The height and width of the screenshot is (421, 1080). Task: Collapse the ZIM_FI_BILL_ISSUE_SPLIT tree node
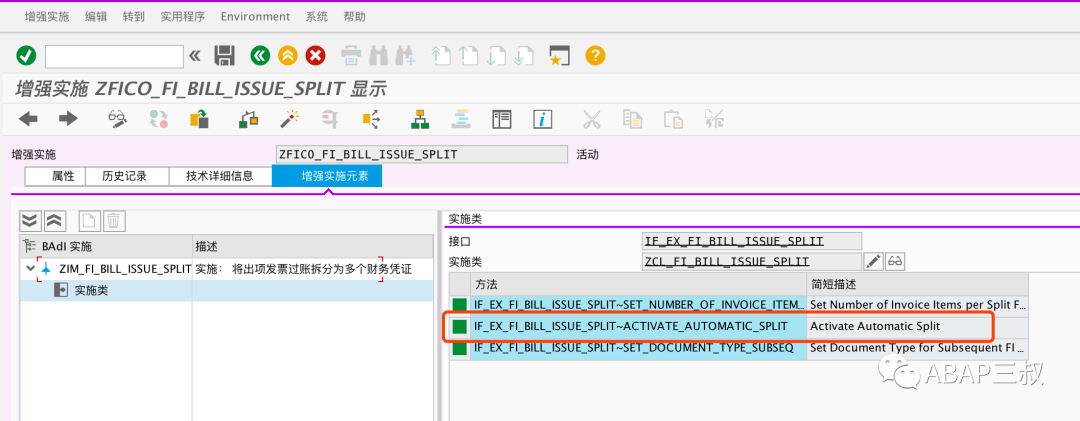[30, 269]
